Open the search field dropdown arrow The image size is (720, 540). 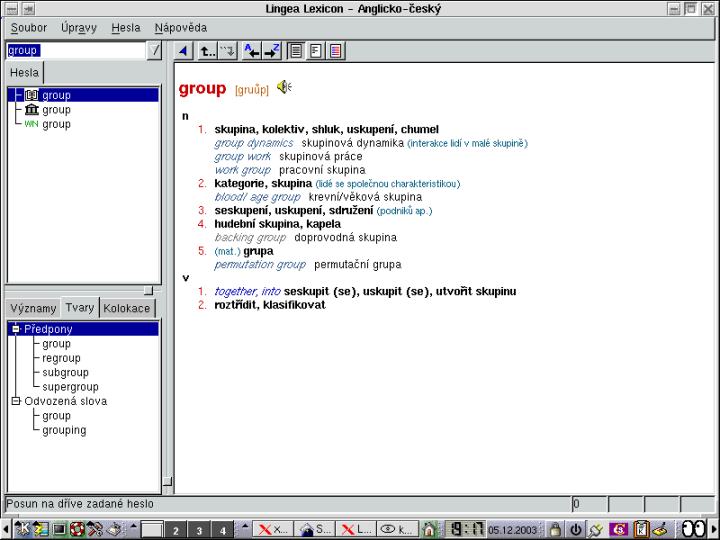pyautogui.click(x=154, y=51)
